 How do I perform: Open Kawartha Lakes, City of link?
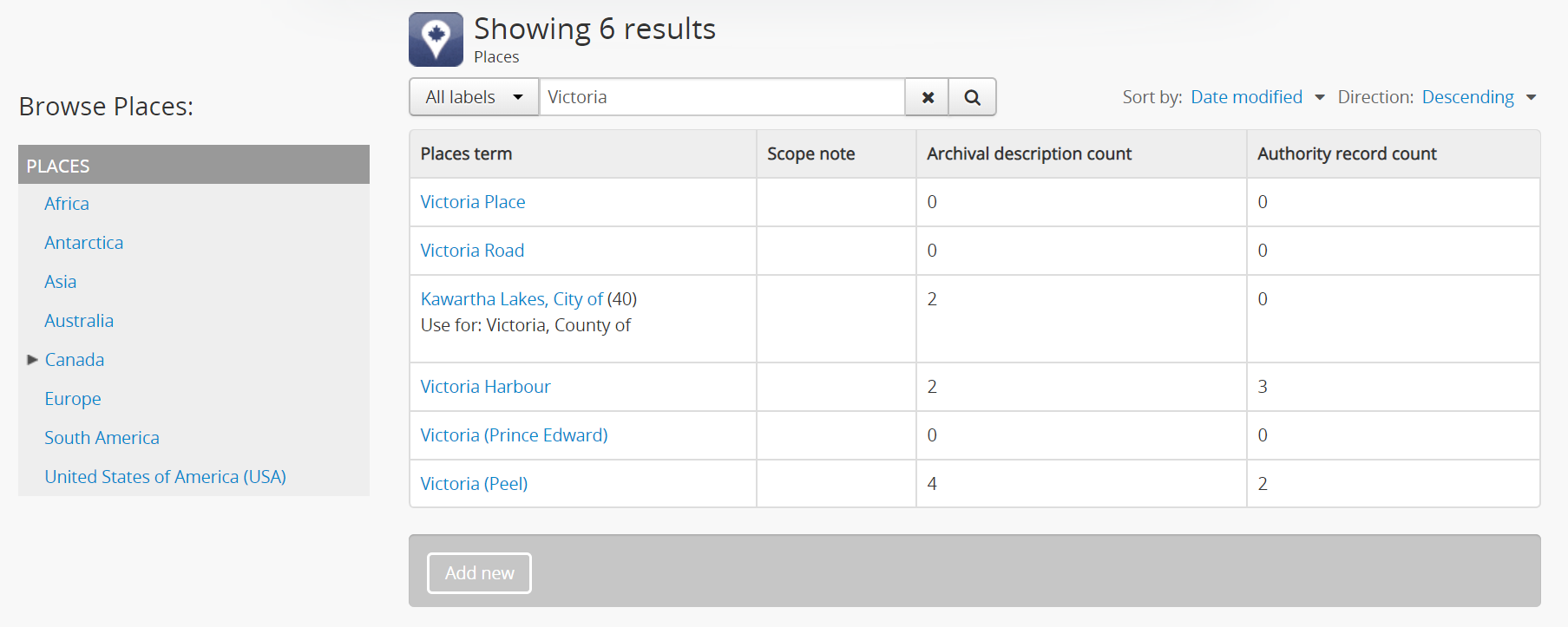[511, 299]
